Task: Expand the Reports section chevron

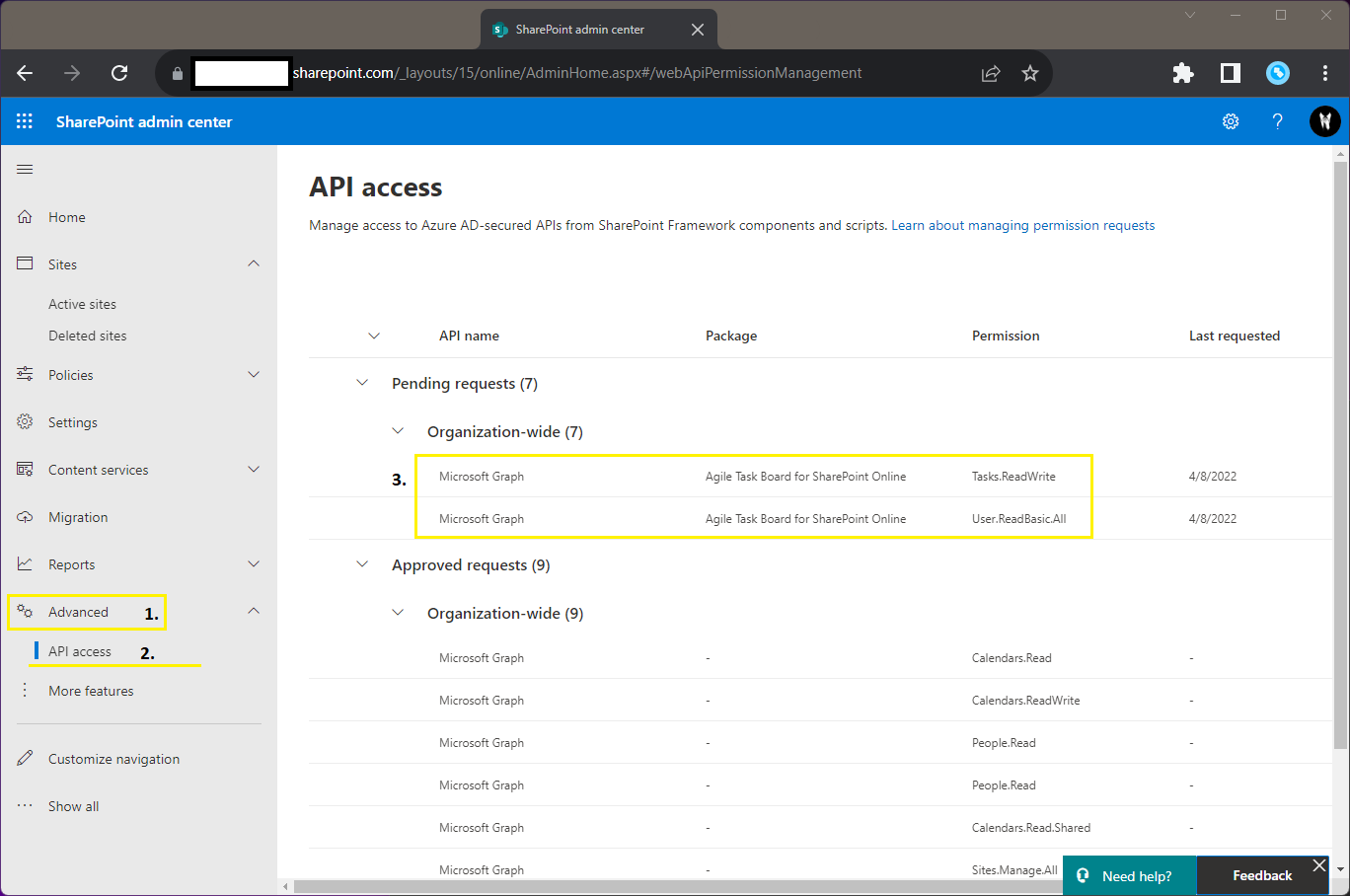Action: click(x=254, y=564)
